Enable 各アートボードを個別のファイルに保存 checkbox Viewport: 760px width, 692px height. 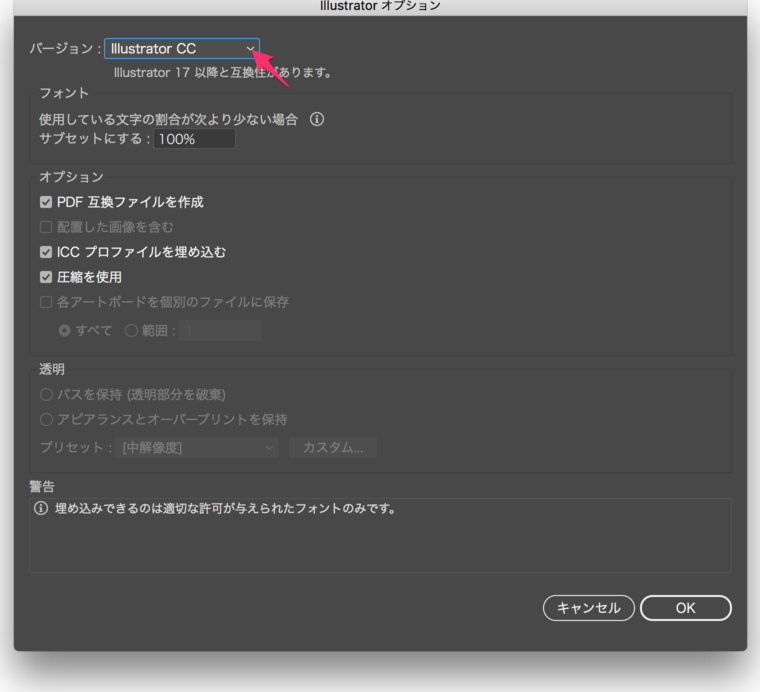46,302
